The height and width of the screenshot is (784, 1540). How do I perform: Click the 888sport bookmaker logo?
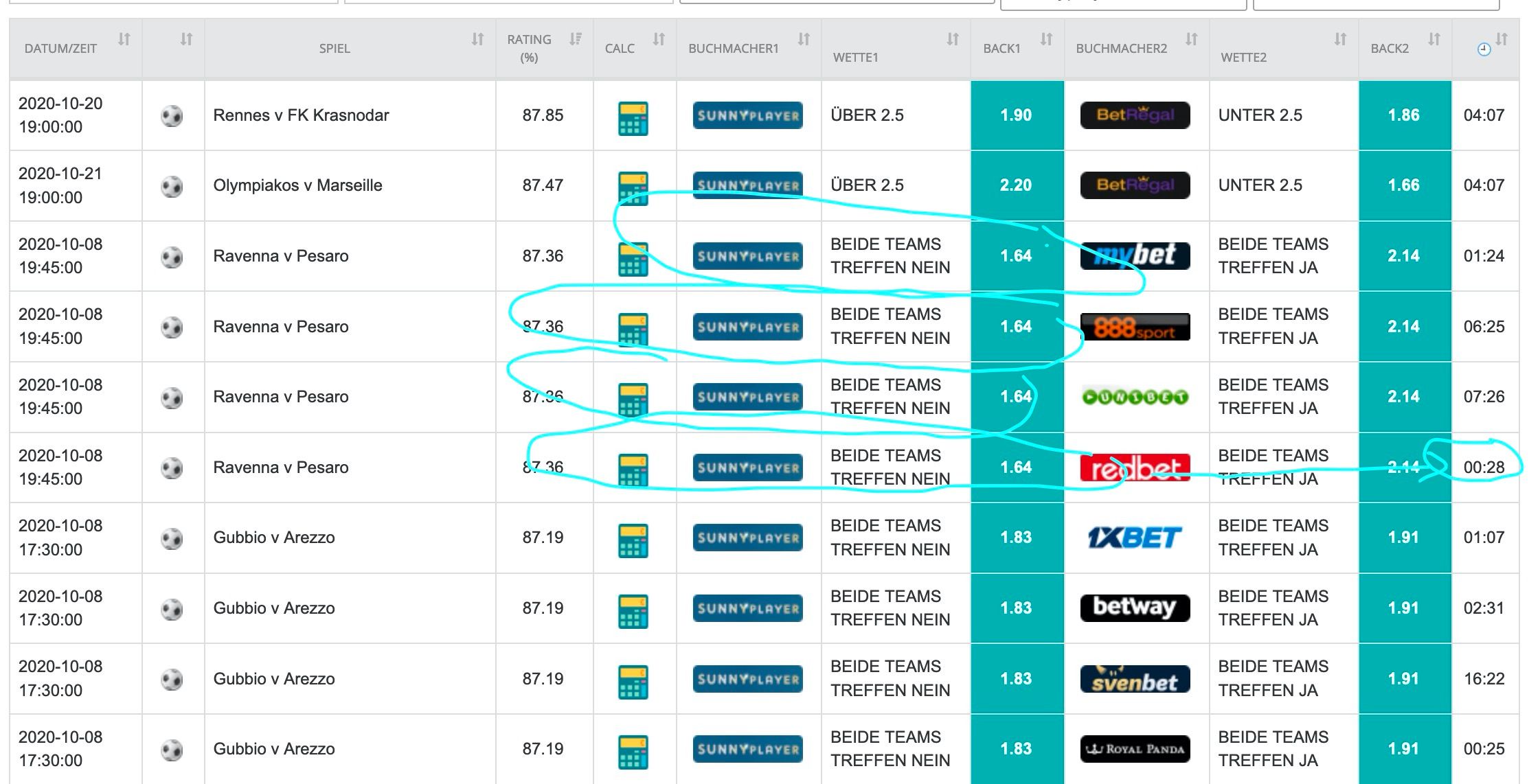click(x=1135, y=327)
